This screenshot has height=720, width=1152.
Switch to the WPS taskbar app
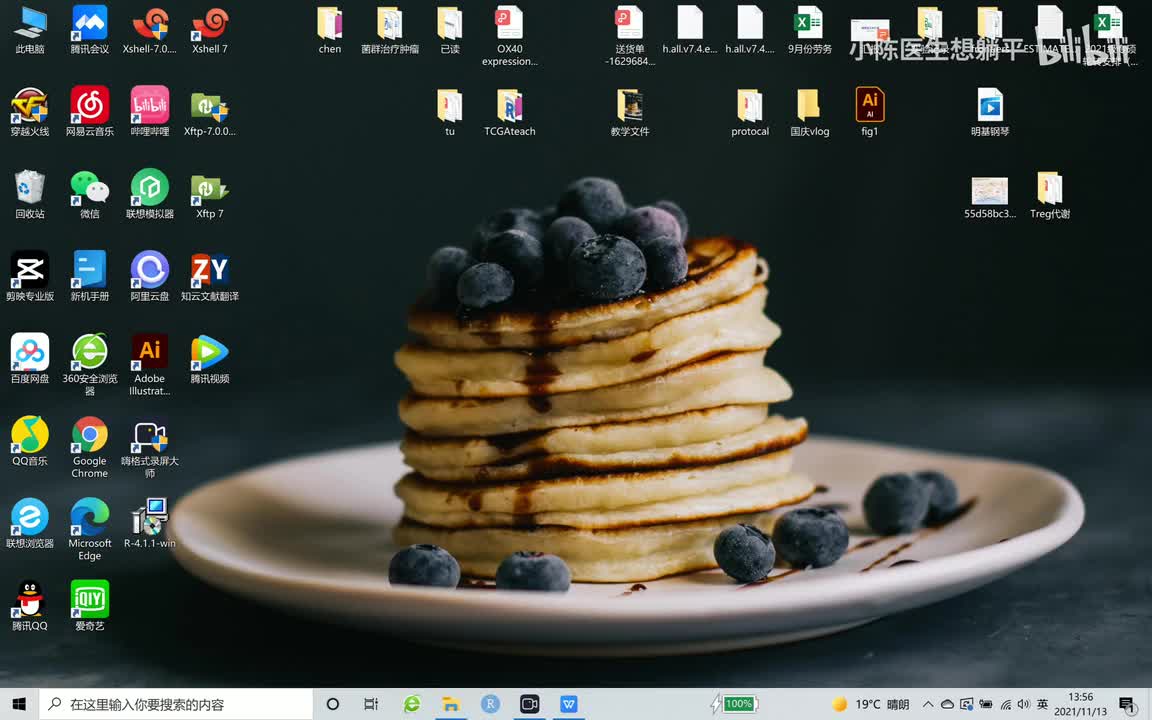(569, 704)
